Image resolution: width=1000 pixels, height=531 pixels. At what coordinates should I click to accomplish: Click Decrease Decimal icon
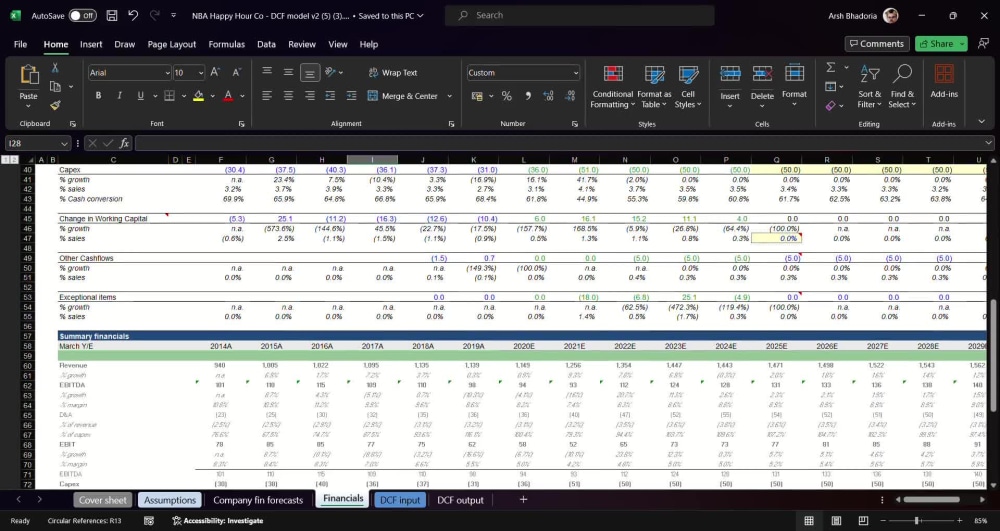pyautogui.click(x=570, y=96)
